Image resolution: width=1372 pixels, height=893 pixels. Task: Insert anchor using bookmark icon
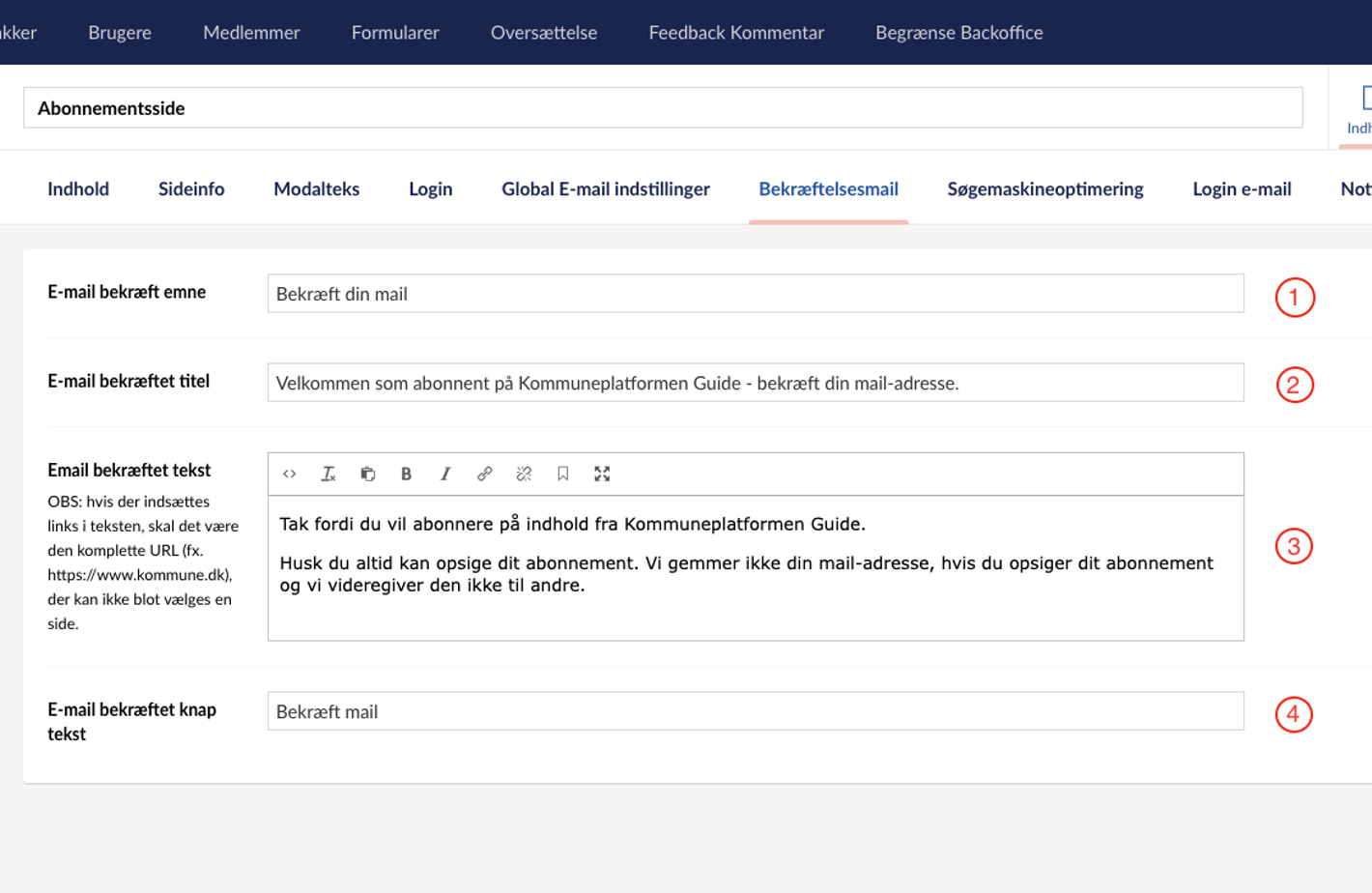[x=562, y=474]
